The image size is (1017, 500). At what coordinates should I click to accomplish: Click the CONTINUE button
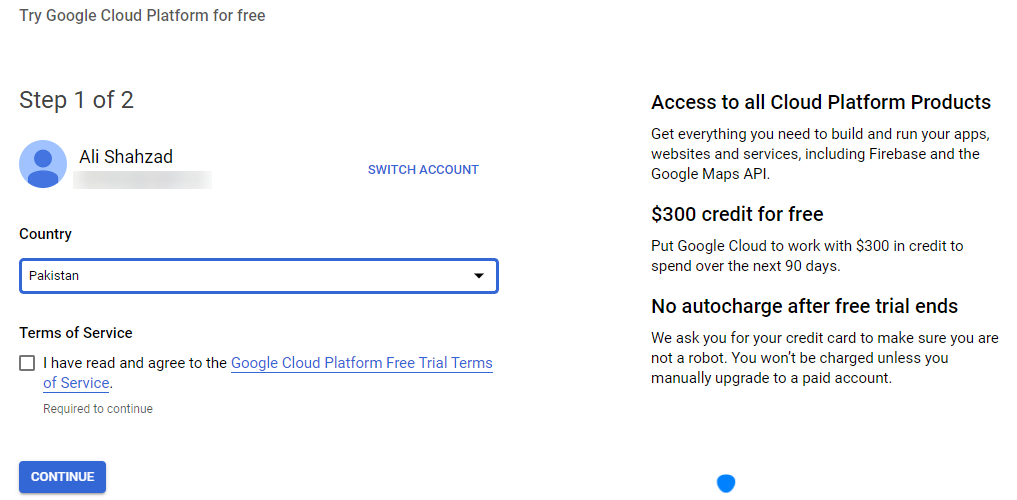(x=62, y=477)
